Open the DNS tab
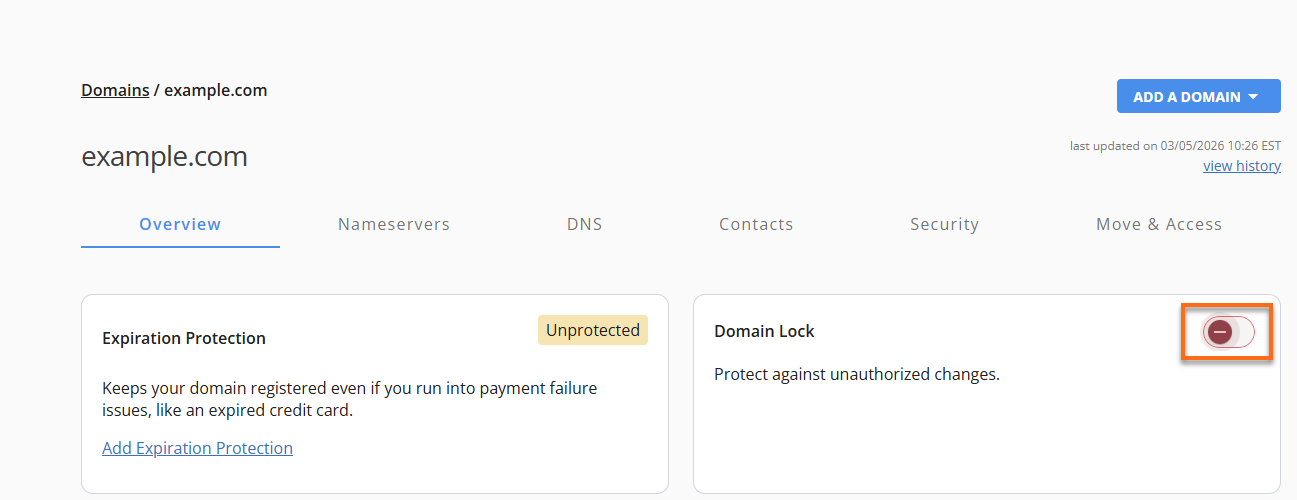 [x=584, y=224]
